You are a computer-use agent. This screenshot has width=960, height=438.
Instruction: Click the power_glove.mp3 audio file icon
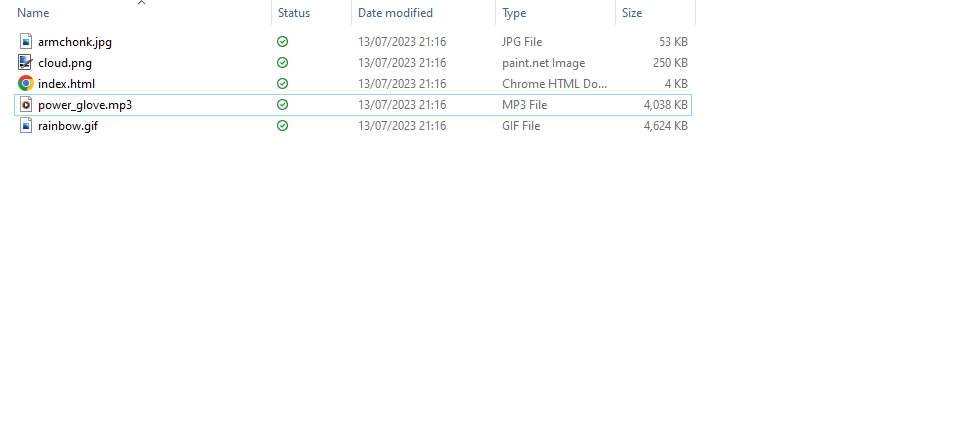[x=26, y=105]
